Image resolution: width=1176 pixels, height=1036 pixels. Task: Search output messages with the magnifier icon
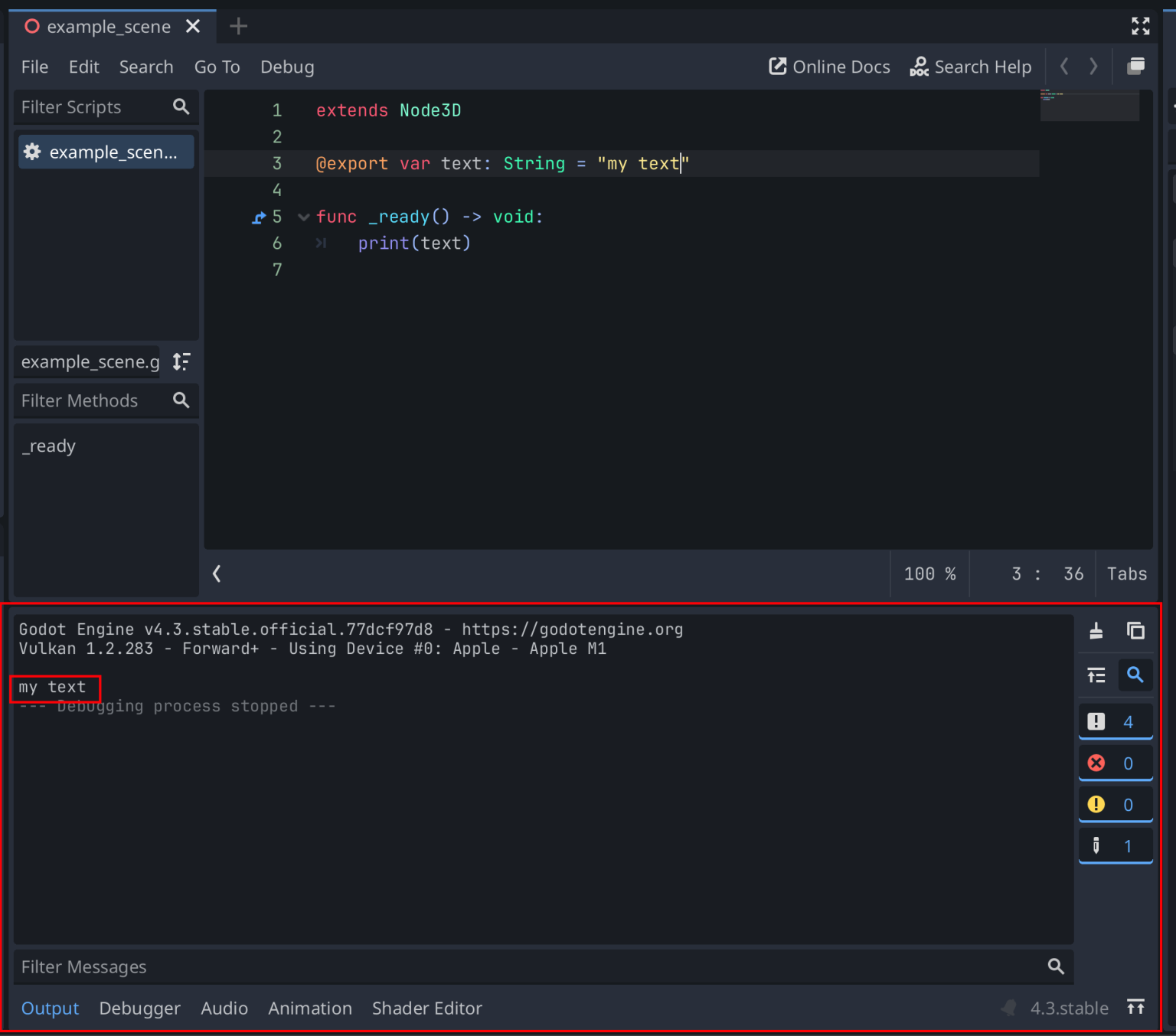1136,675
